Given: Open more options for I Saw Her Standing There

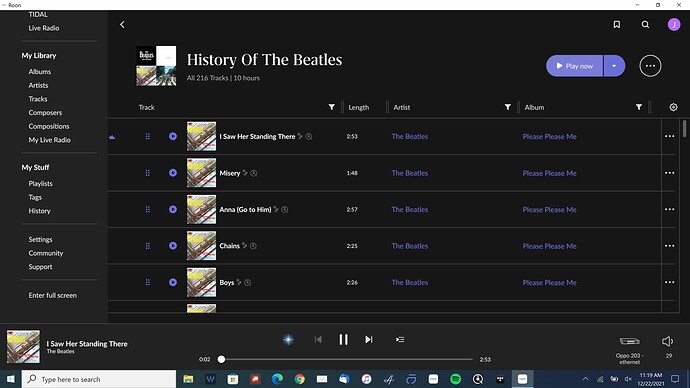Looking at the screenshot, I should 669,136.
